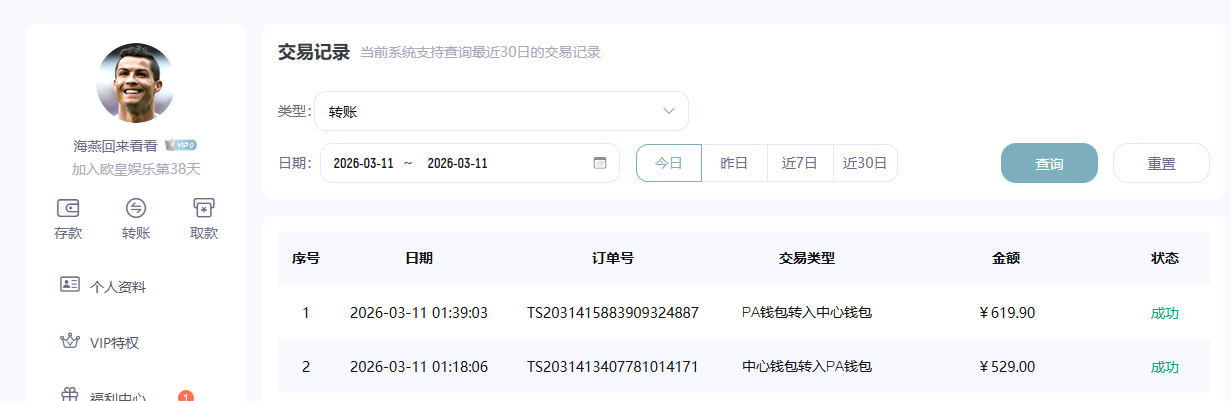Click the 状态 column header
The image size is (1231, 401).
click(x=1165, y=258)
